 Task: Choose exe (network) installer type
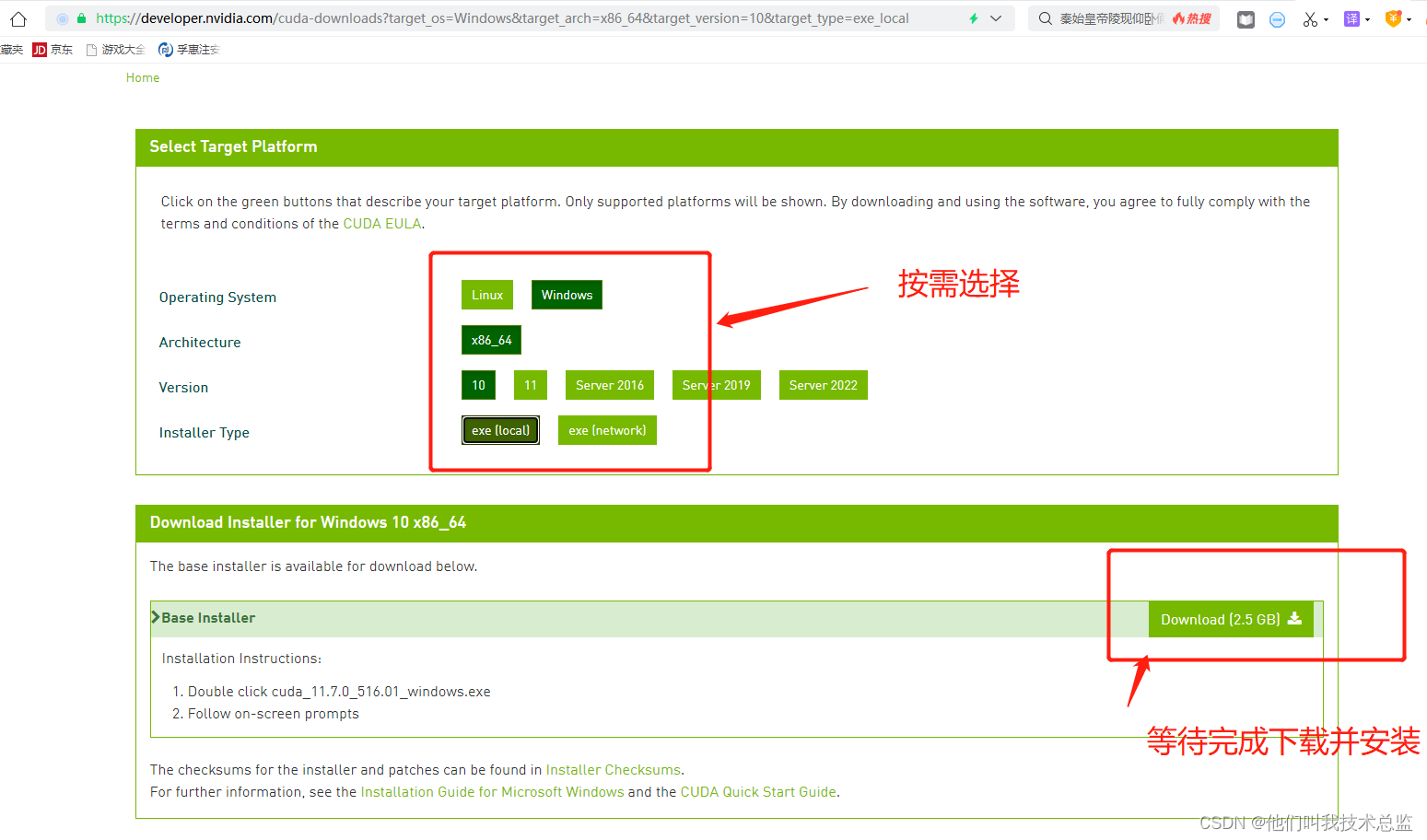point(607,430)
